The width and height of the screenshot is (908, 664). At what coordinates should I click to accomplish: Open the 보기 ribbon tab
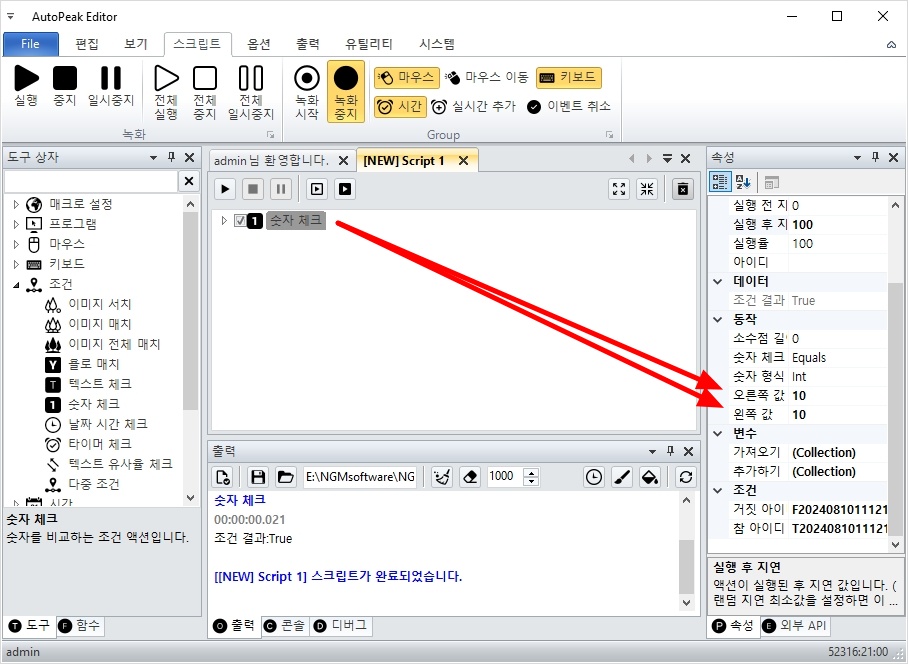[136, 44]
